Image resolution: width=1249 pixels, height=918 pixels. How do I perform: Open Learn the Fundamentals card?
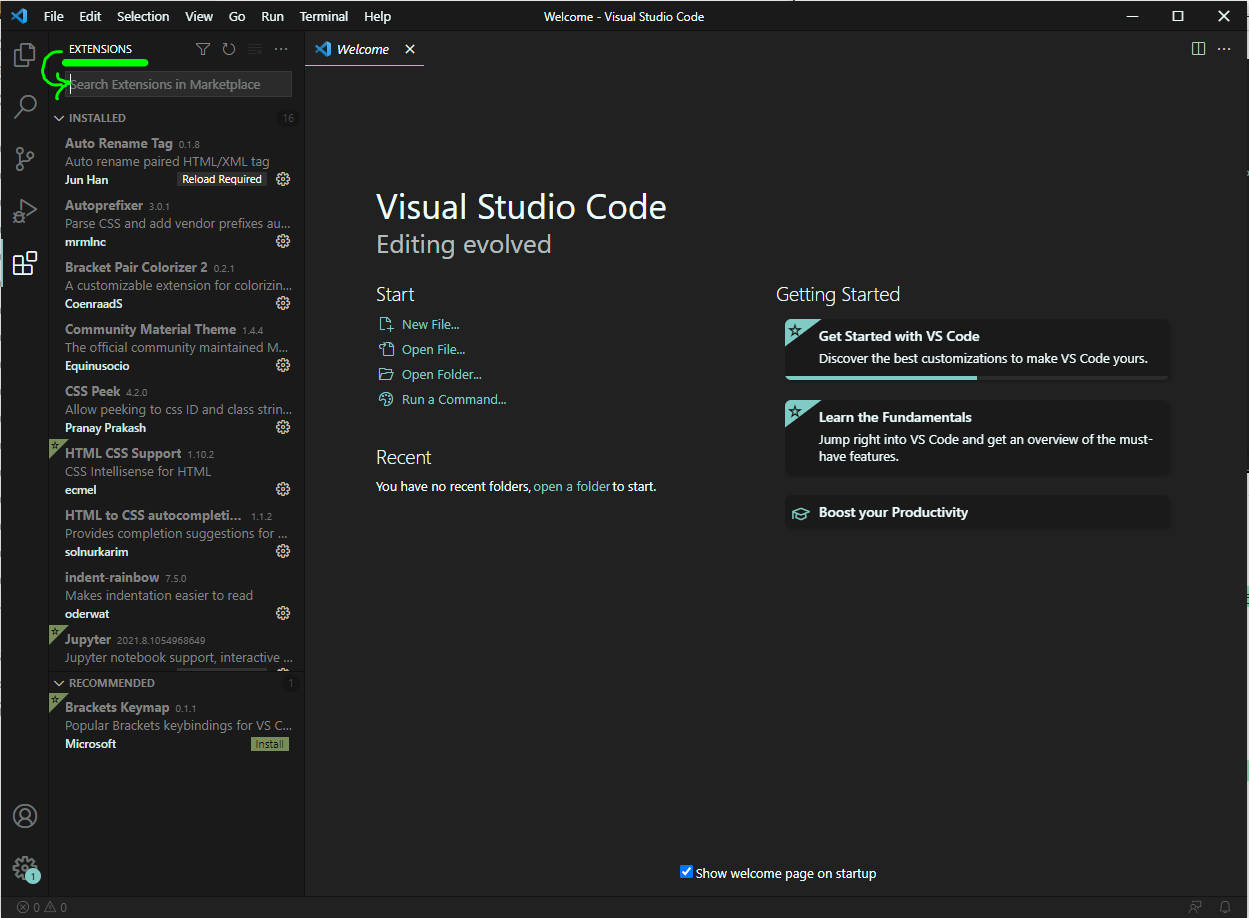tap(977, 438)
